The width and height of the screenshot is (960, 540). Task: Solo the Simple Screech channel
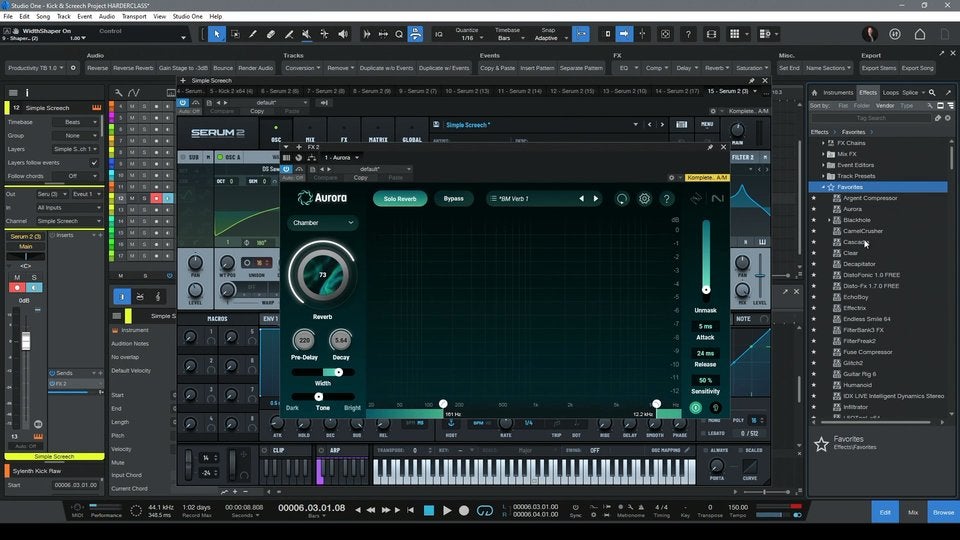click(34, 277)
